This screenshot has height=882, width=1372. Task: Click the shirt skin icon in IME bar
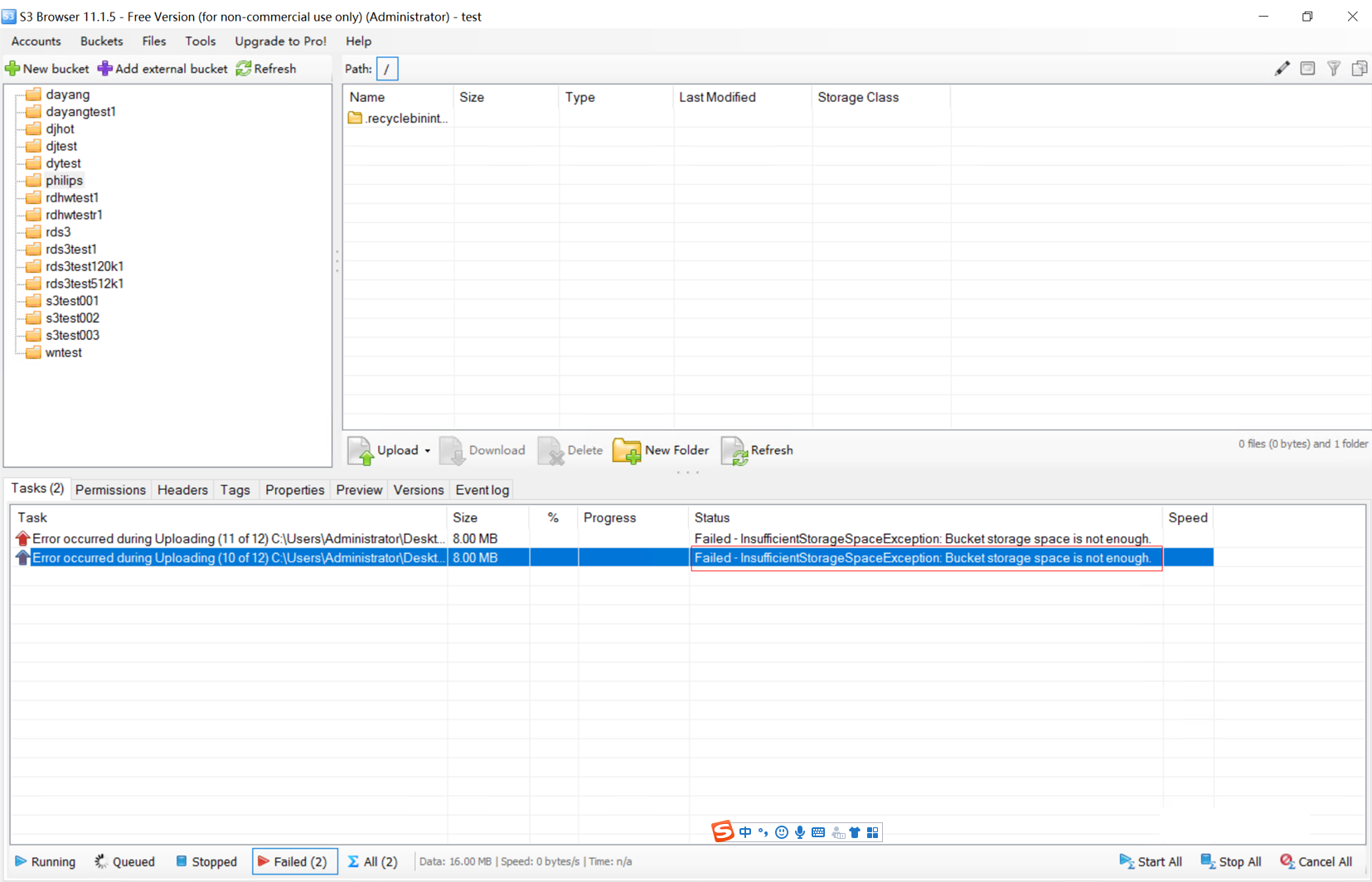(x=855, y=832)
